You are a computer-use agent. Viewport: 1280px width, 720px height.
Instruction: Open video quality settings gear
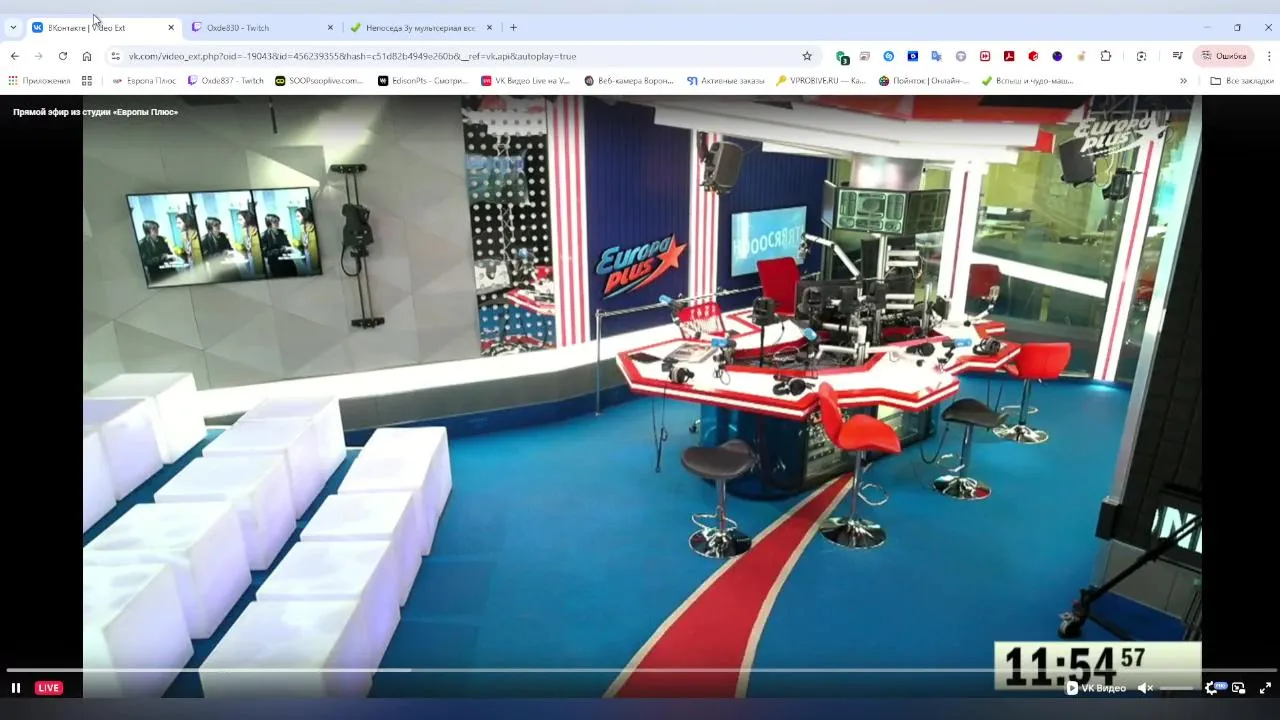(1212, 688)
